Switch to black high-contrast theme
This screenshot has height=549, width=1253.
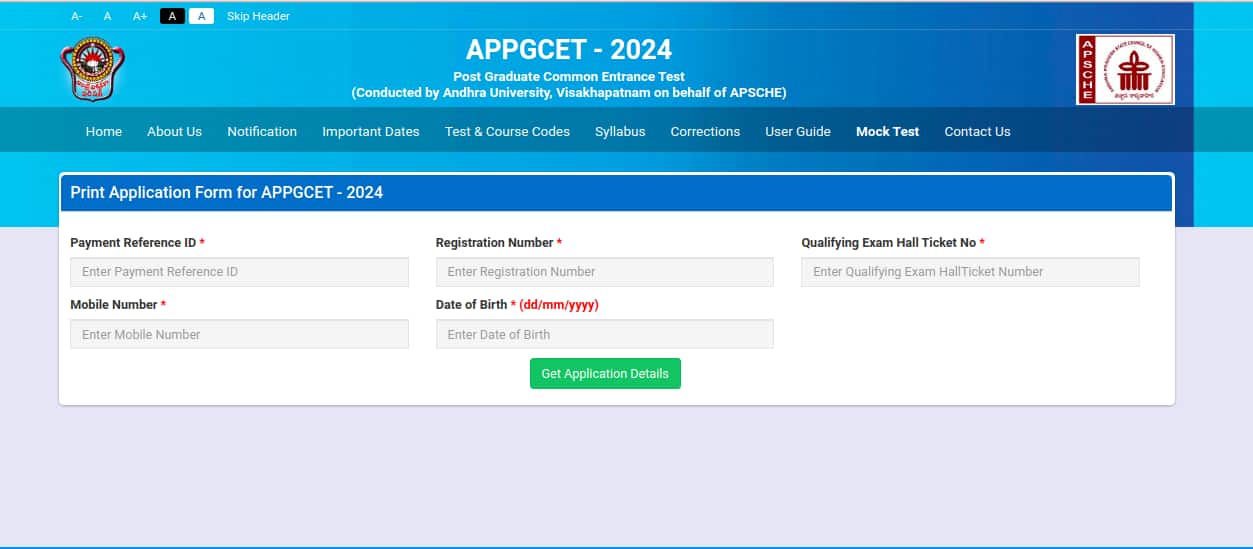172,16
